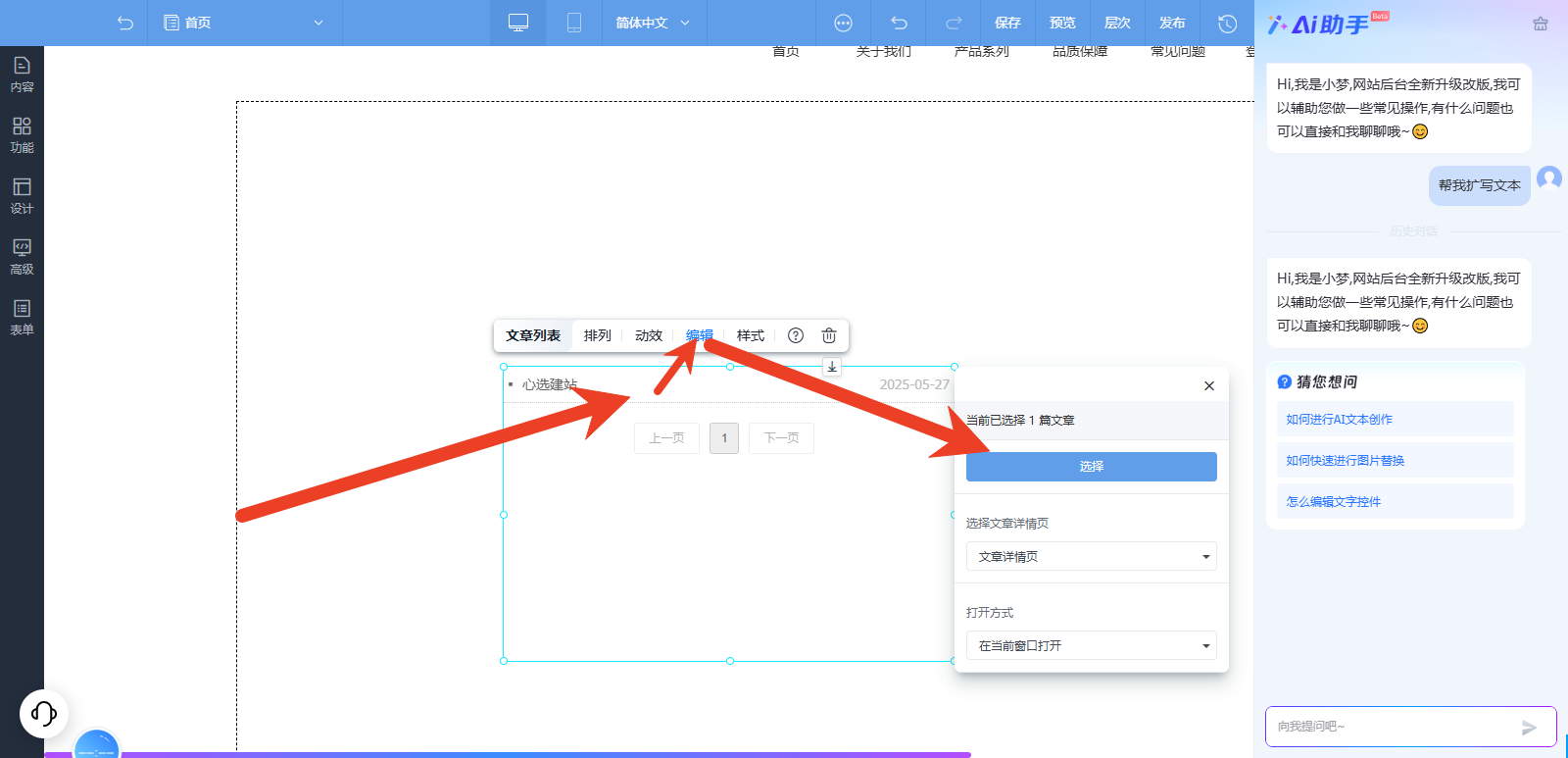The height and width of the screenshot is (758, 1568).
Task: Click the 上一页 pagination button
Action: (667, 438)
